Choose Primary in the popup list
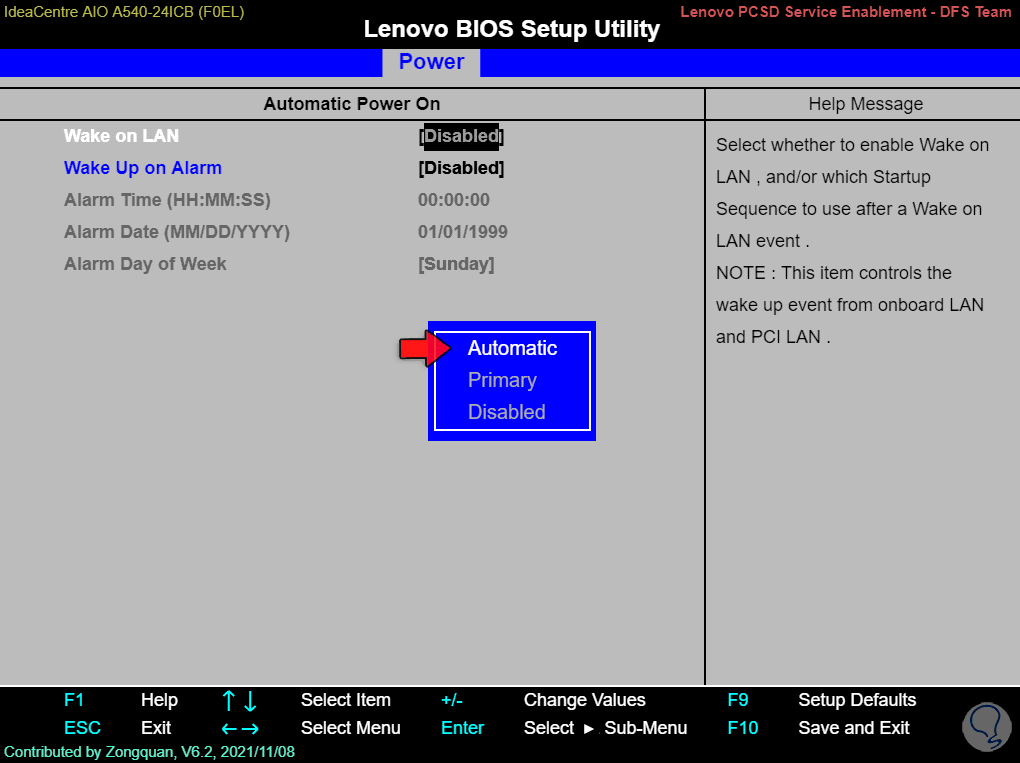1020x763 pixels. [502, 380]
